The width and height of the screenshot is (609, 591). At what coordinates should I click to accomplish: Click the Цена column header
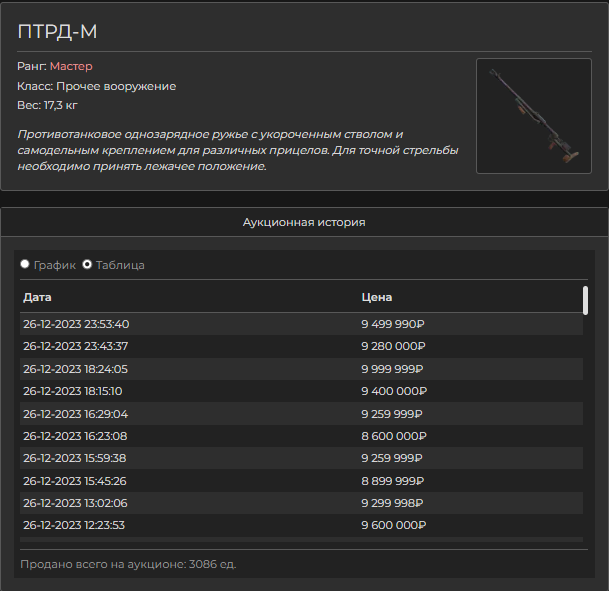(377, 297)
